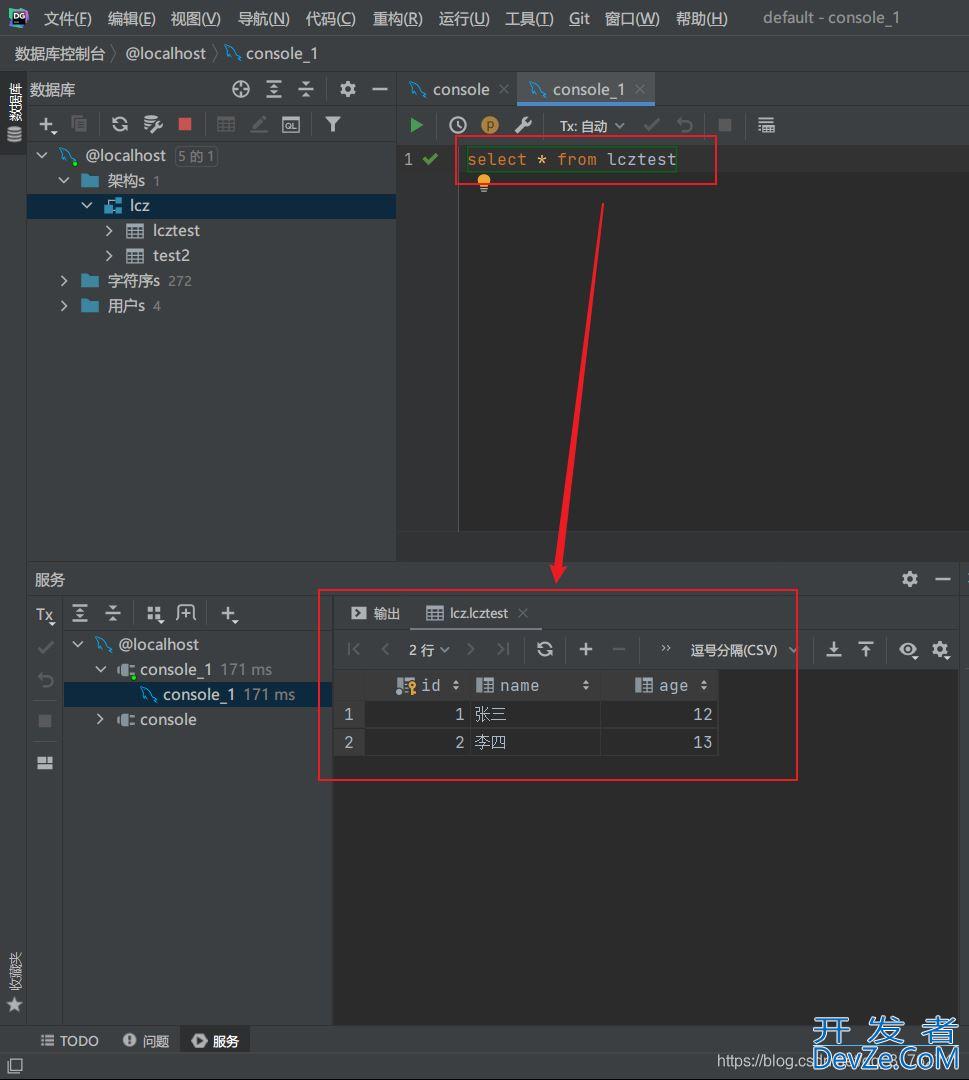Image resolution: width=969 pixels, height=1080 pixels.
Task: Open result grid settings gear
Action: pos(941,650)
